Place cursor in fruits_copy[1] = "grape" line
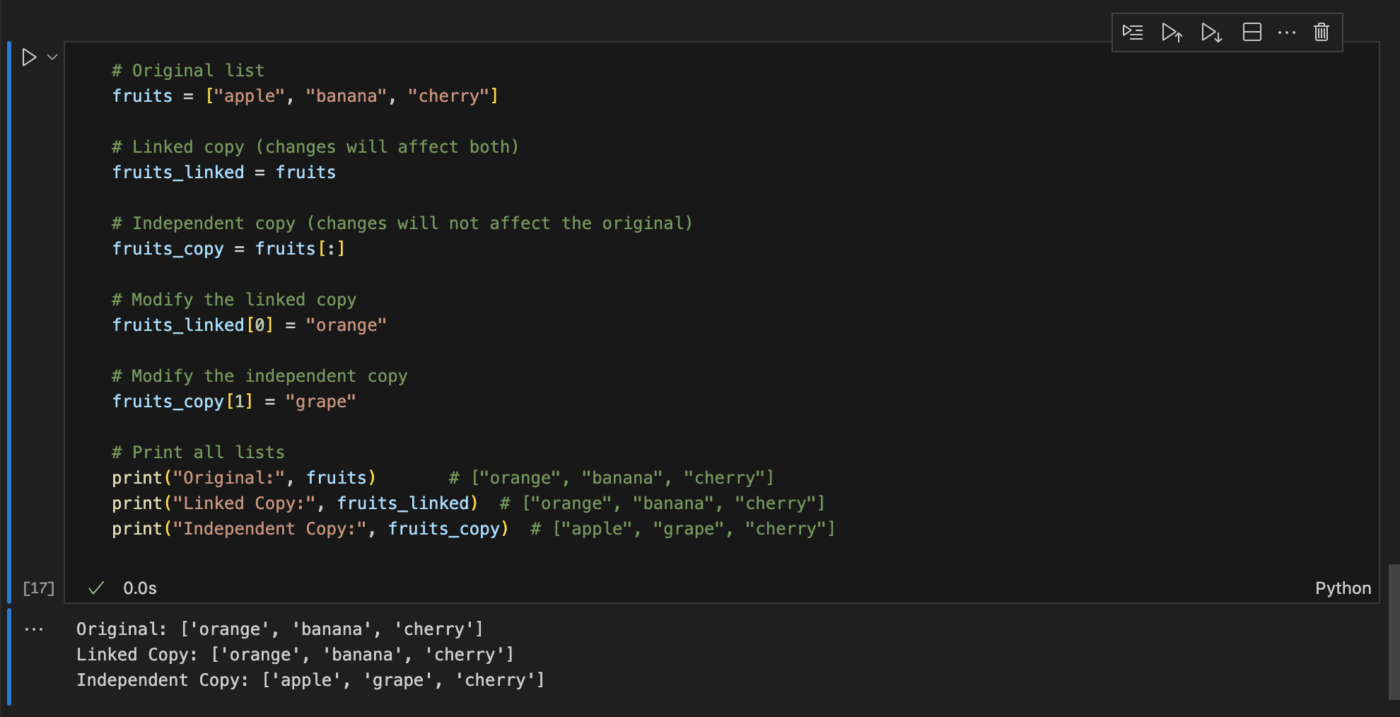1400x717 pixels. [x=234, y=401]
